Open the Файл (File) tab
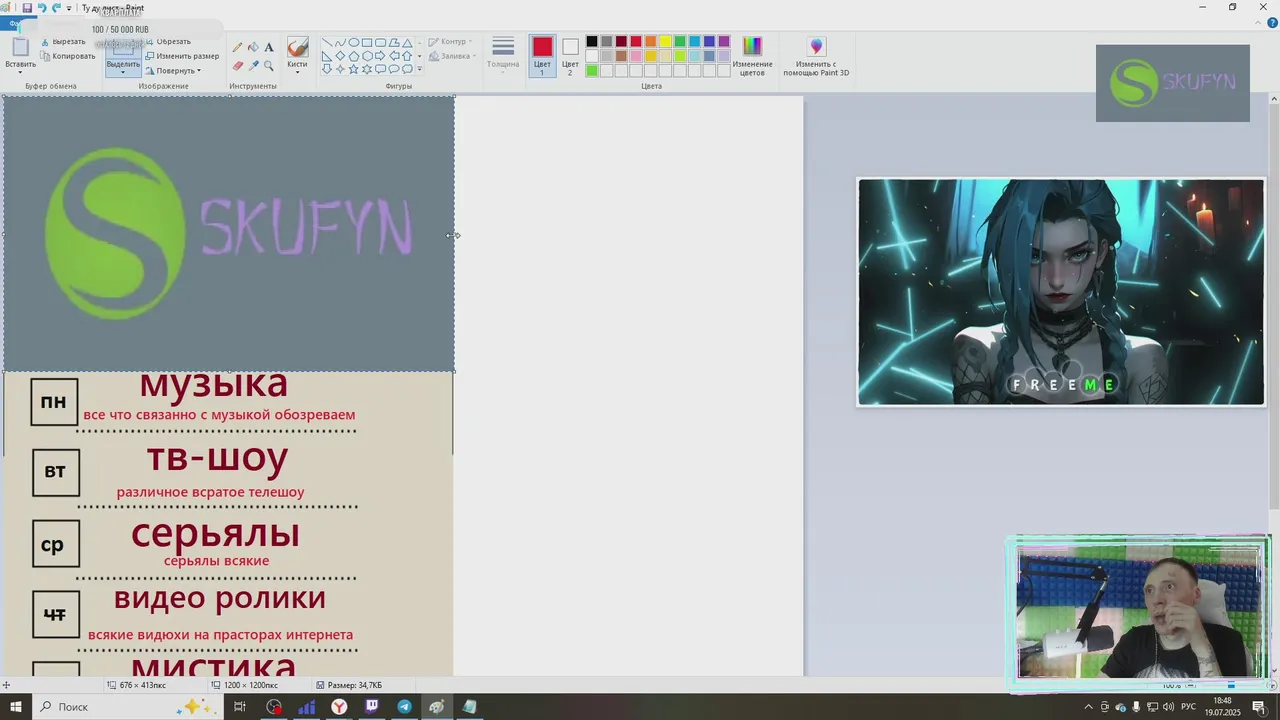 (16, 24)
